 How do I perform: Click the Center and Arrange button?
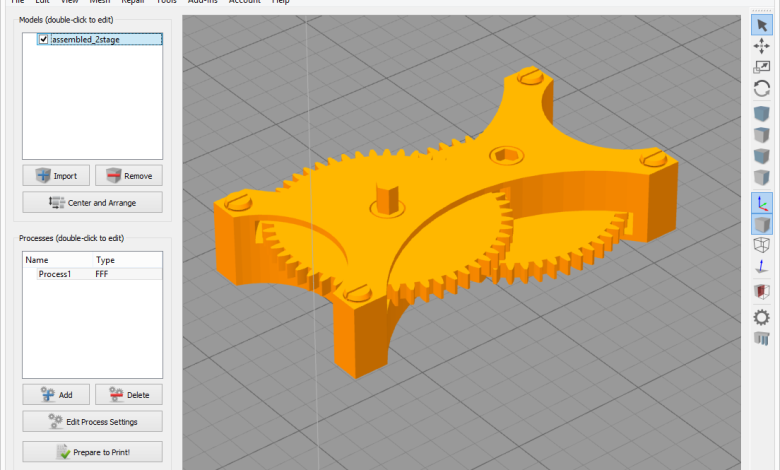[x=92, y=203]
